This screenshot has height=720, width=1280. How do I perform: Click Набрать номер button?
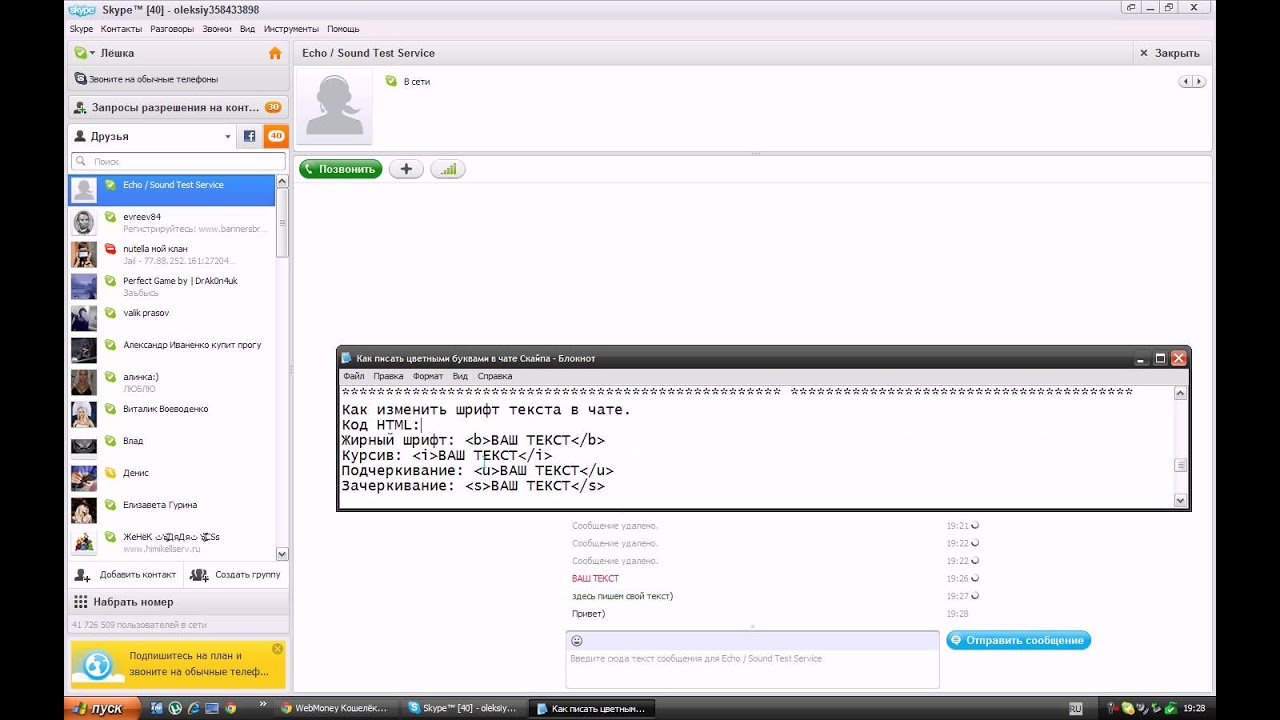pos(179,602)
